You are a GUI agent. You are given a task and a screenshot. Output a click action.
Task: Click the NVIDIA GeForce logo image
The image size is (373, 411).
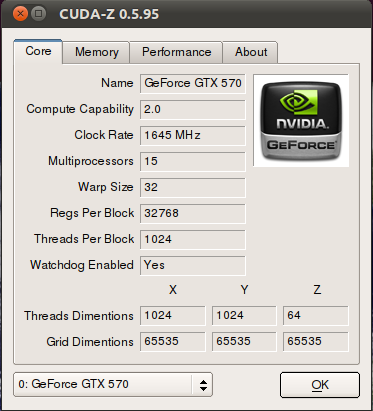click(x=301, y=120)
